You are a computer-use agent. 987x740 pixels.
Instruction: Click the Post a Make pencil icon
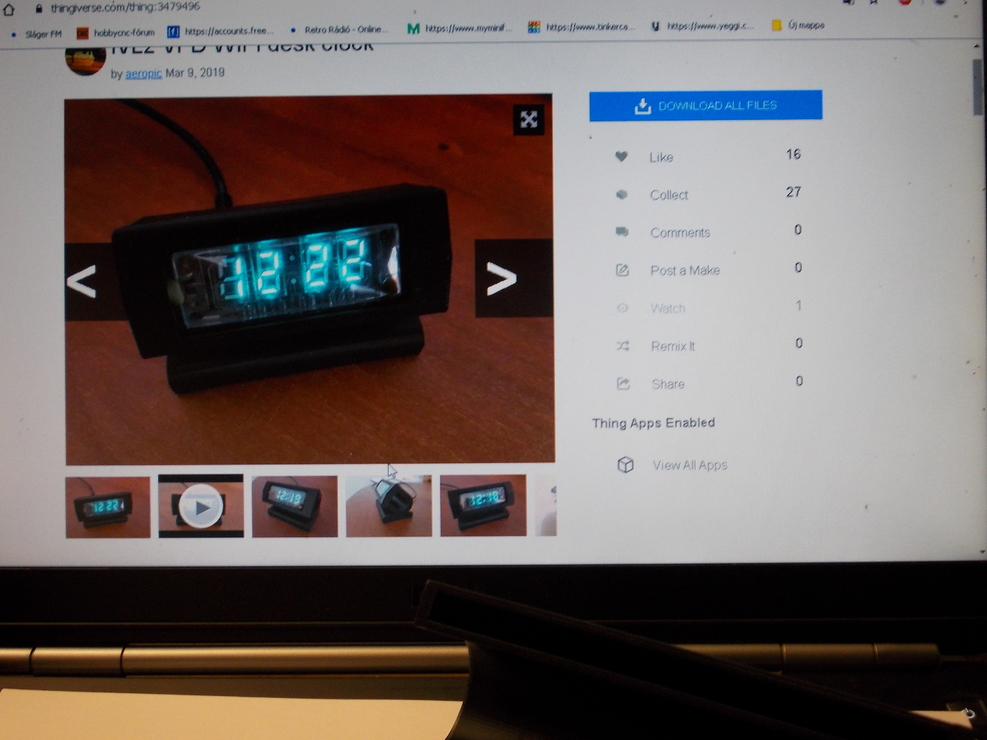click(x=622, y=270)
